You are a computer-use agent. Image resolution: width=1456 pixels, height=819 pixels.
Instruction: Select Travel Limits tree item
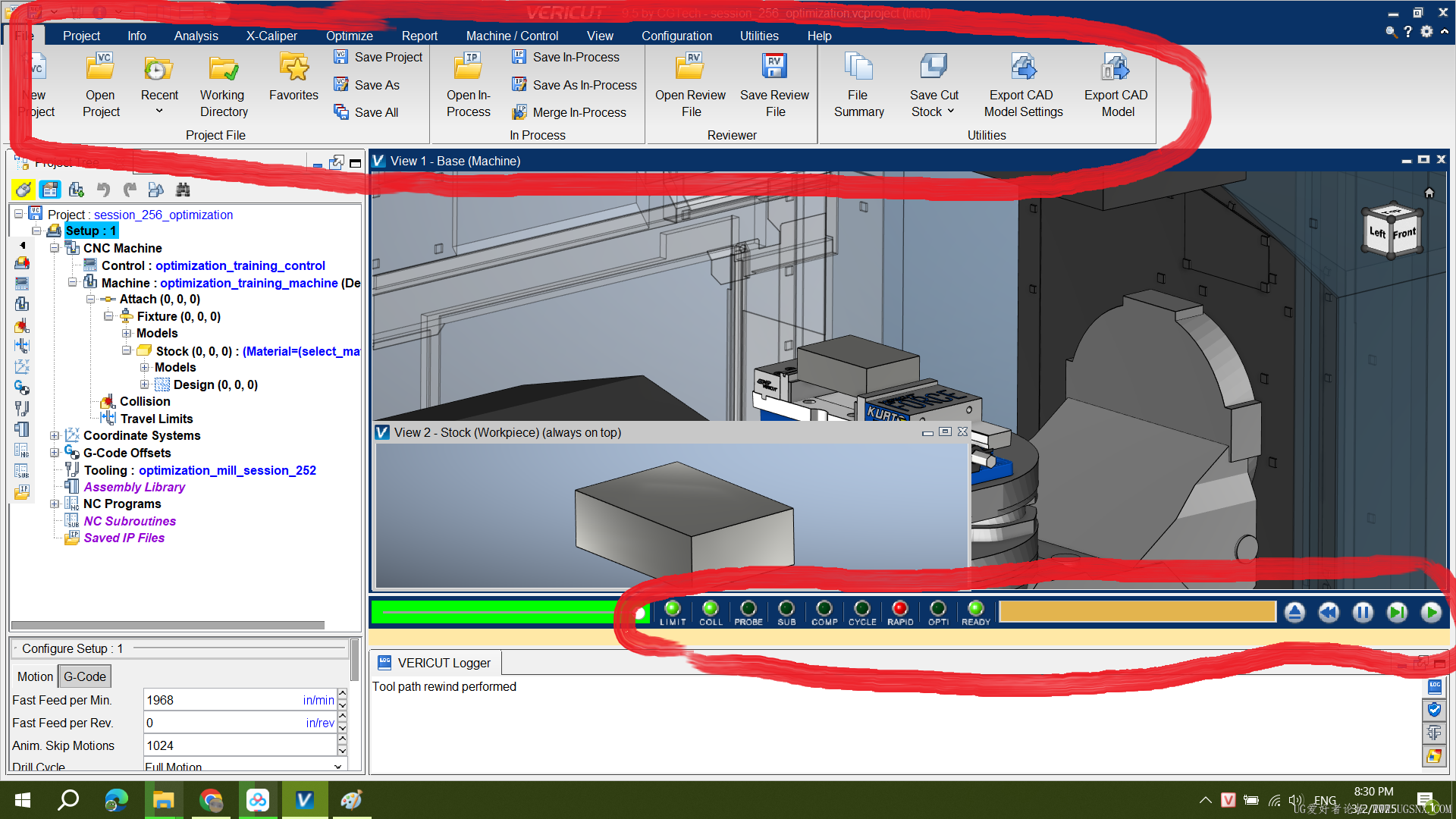click(156, 419)
